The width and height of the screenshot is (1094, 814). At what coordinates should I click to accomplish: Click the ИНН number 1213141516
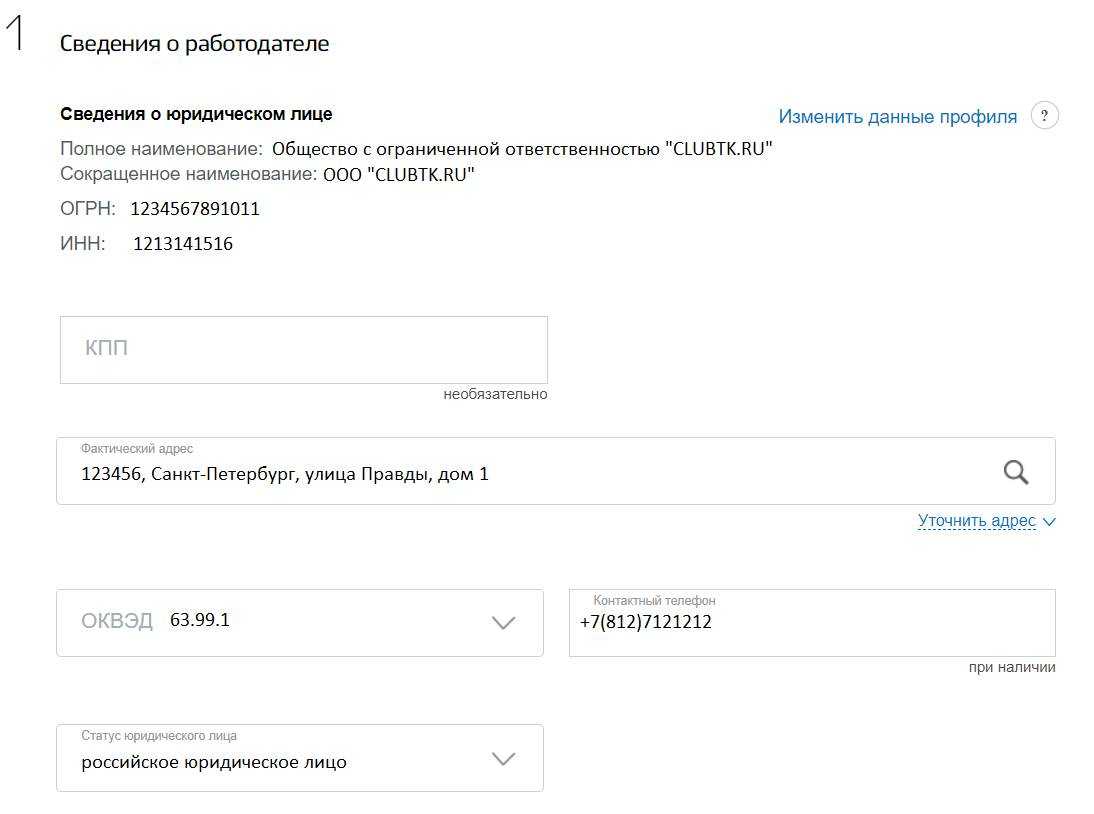183,244
